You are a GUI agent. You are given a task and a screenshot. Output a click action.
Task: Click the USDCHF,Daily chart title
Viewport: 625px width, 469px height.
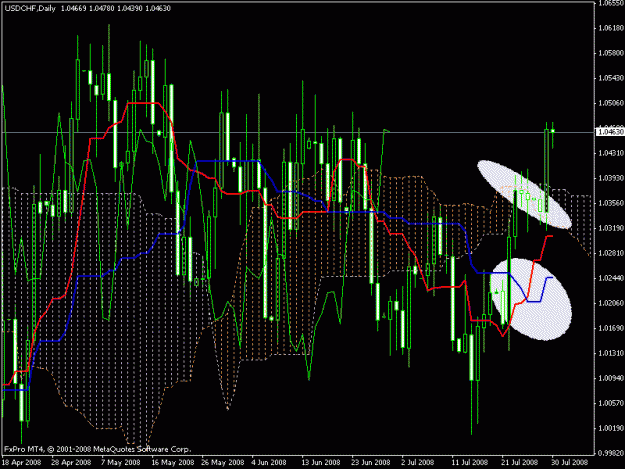point(30,8)
